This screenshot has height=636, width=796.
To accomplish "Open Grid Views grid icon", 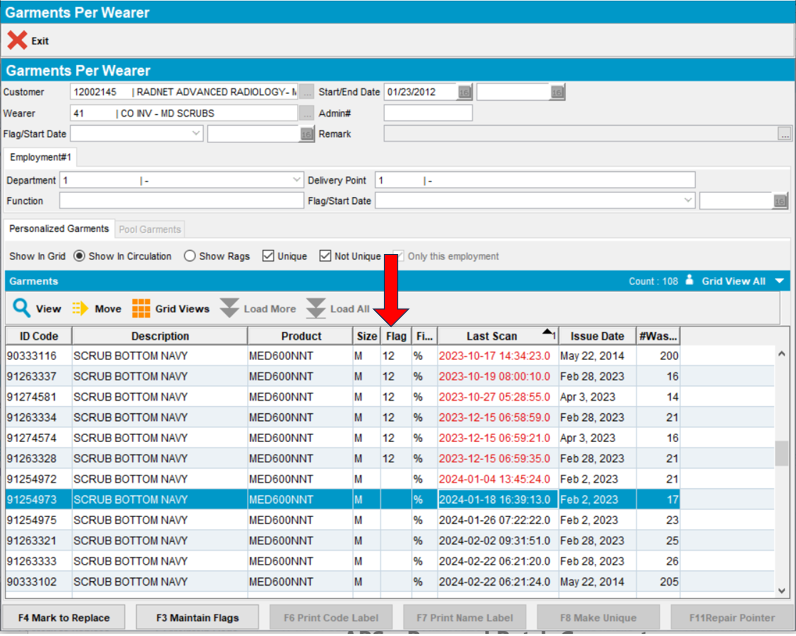I will [141, 309].
